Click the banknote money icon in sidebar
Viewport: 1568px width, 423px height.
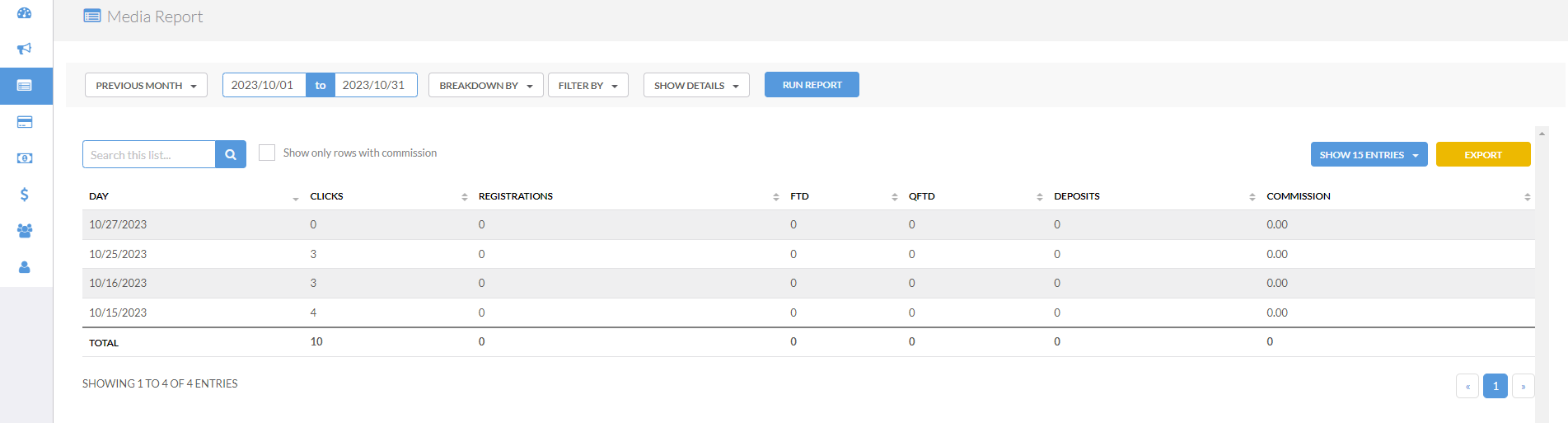pyautogui.click(x=25, y=158)
